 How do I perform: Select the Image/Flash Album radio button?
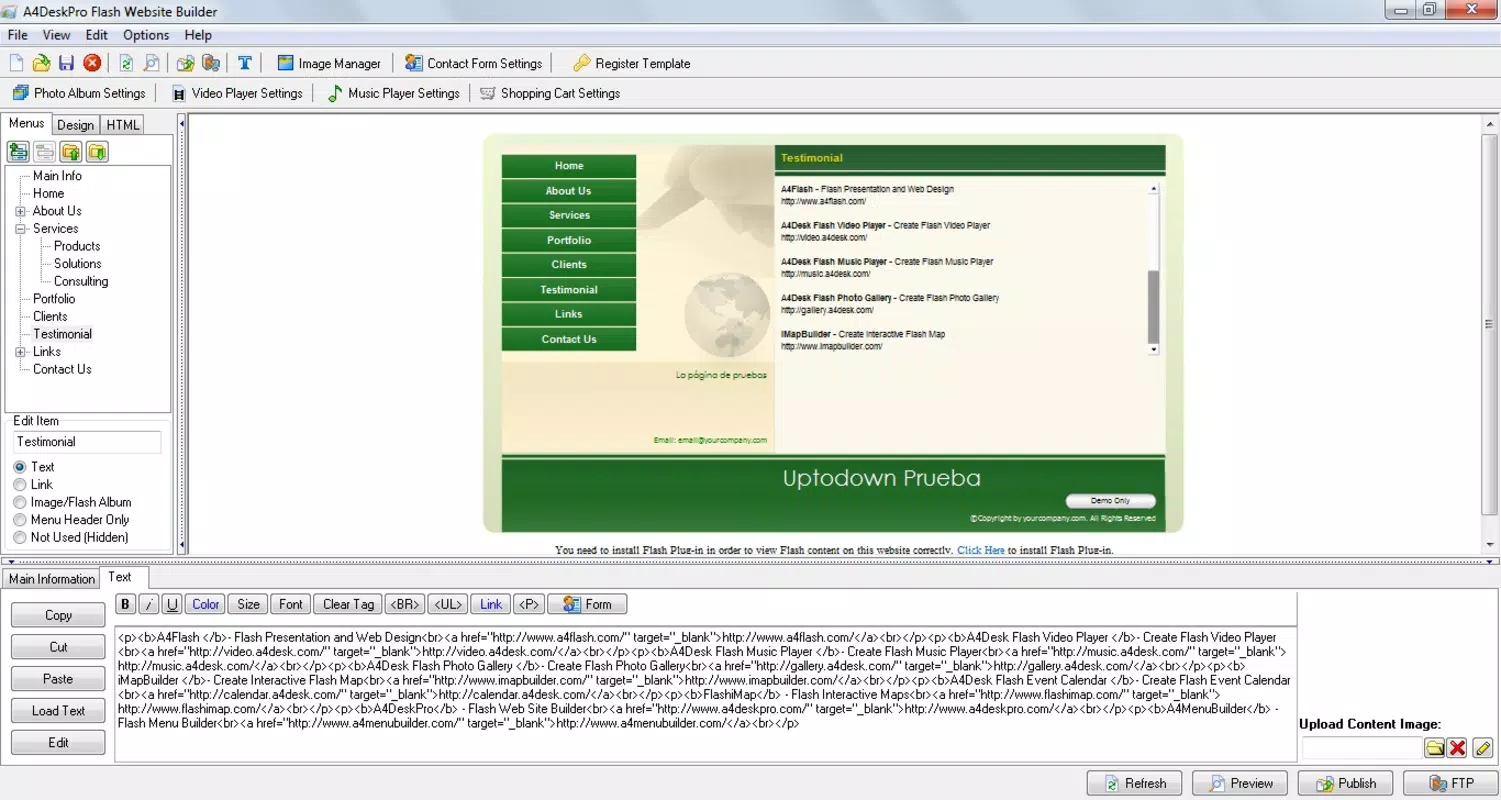[x=20, y=502]
